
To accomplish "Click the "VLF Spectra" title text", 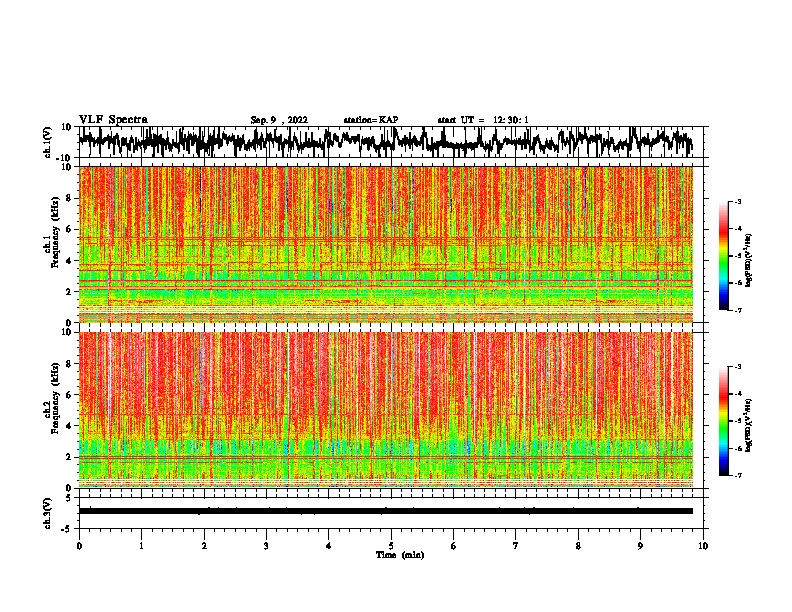I will [x=113, y=120].
